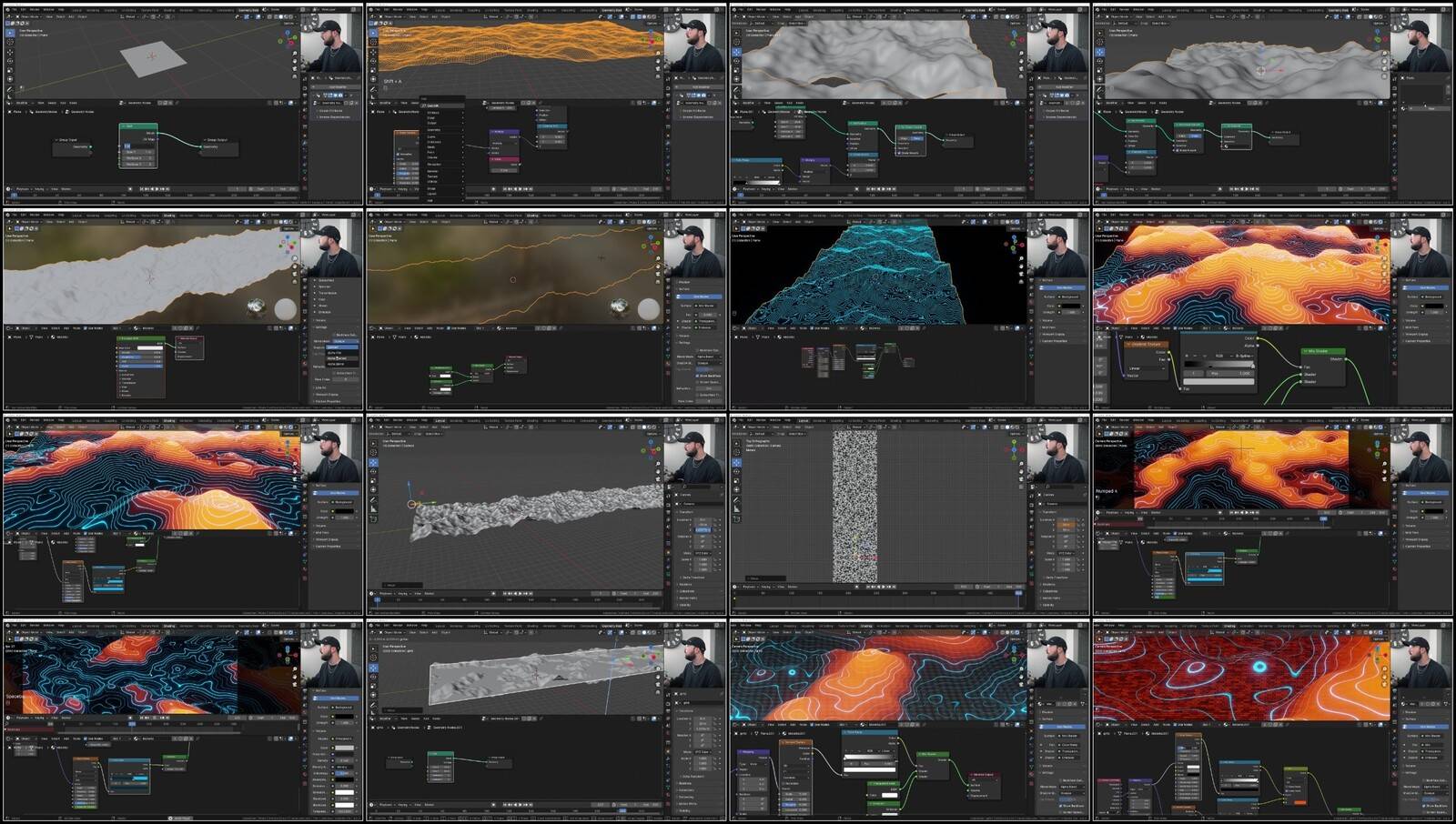Click the pan hand icon in the orange wireframe viewport
This screenshot has height=824, width=1456.
pyautogui.click(x=658, y=63)
